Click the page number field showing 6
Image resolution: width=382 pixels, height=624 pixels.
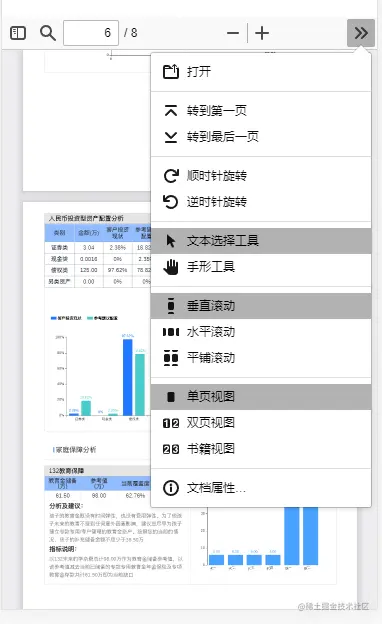point(91,33)
